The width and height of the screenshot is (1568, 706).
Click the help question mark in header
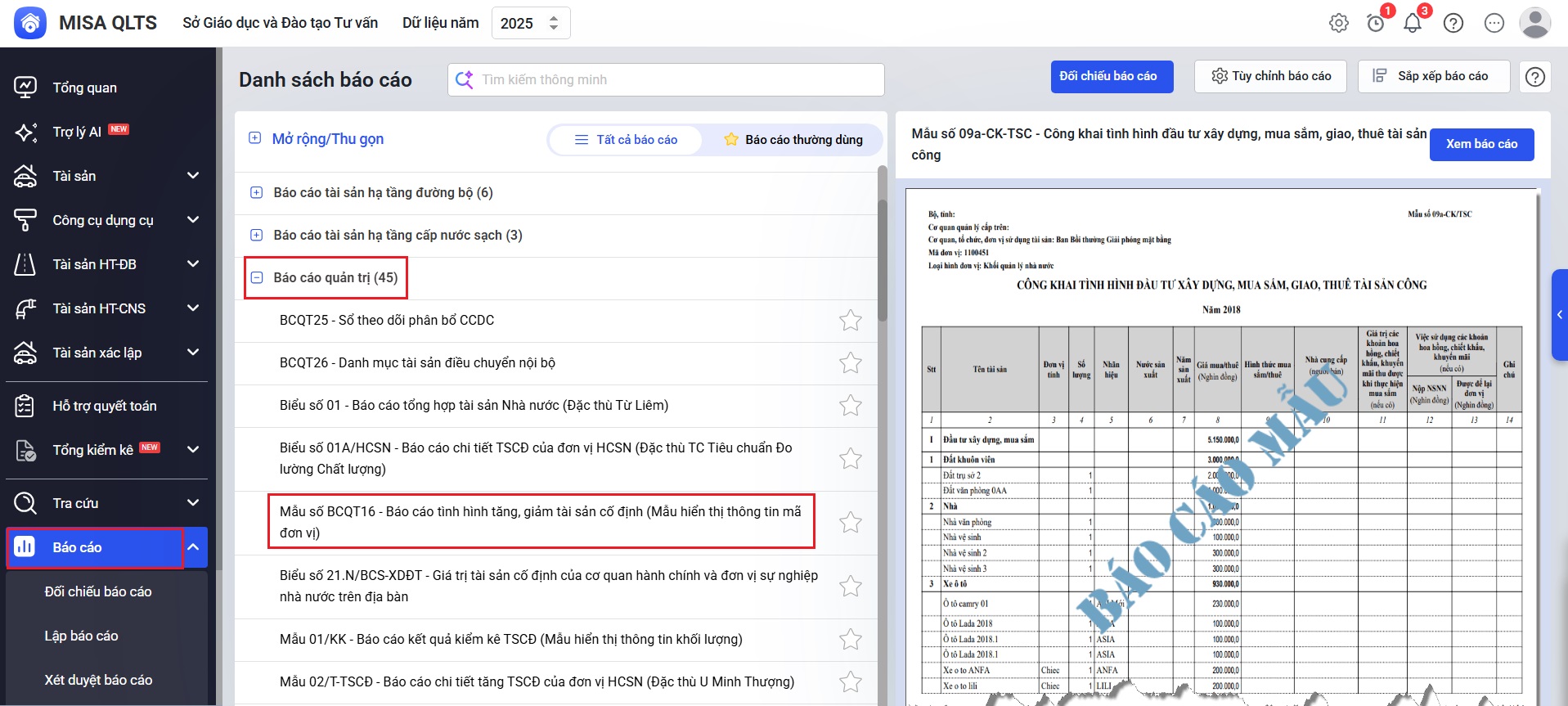point(1453,23)
